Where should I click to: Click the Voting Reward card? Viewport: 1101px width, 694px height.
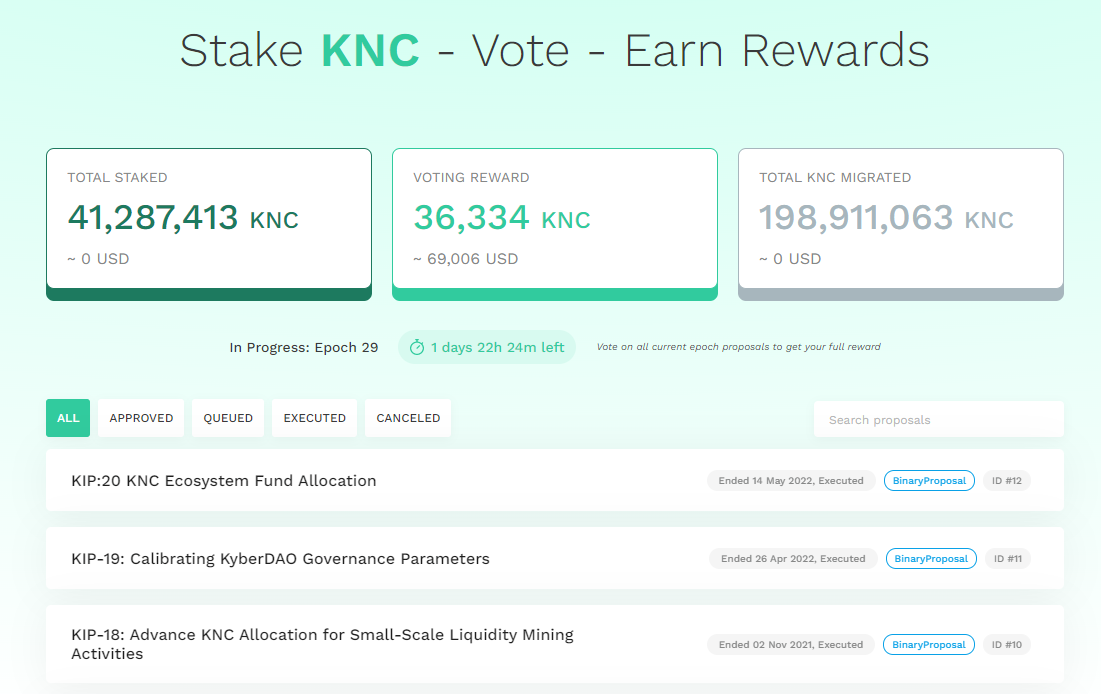[555, 224]
